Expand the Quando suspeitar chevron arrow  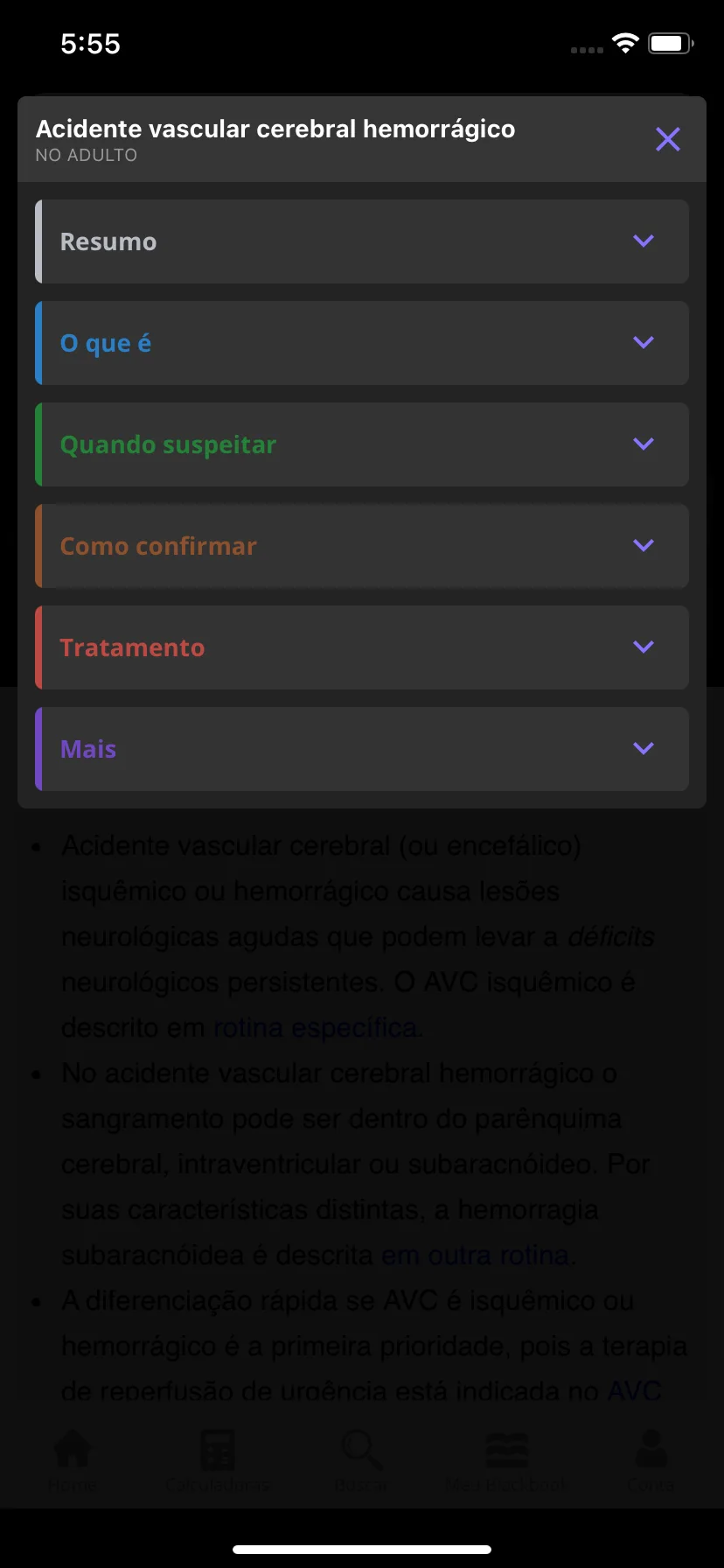point(644,444)
